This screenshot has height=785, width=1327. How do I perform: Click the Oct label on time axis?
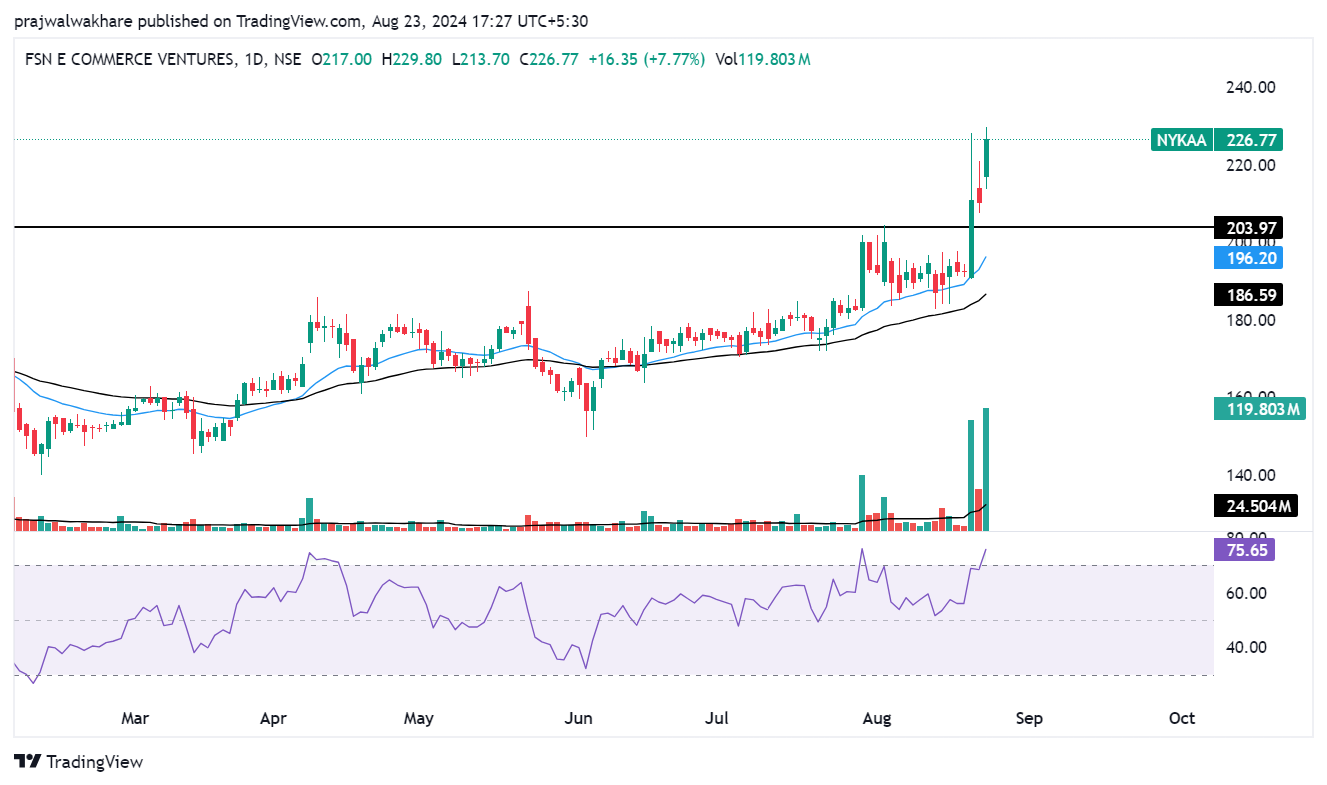(x=1182, y=718)
